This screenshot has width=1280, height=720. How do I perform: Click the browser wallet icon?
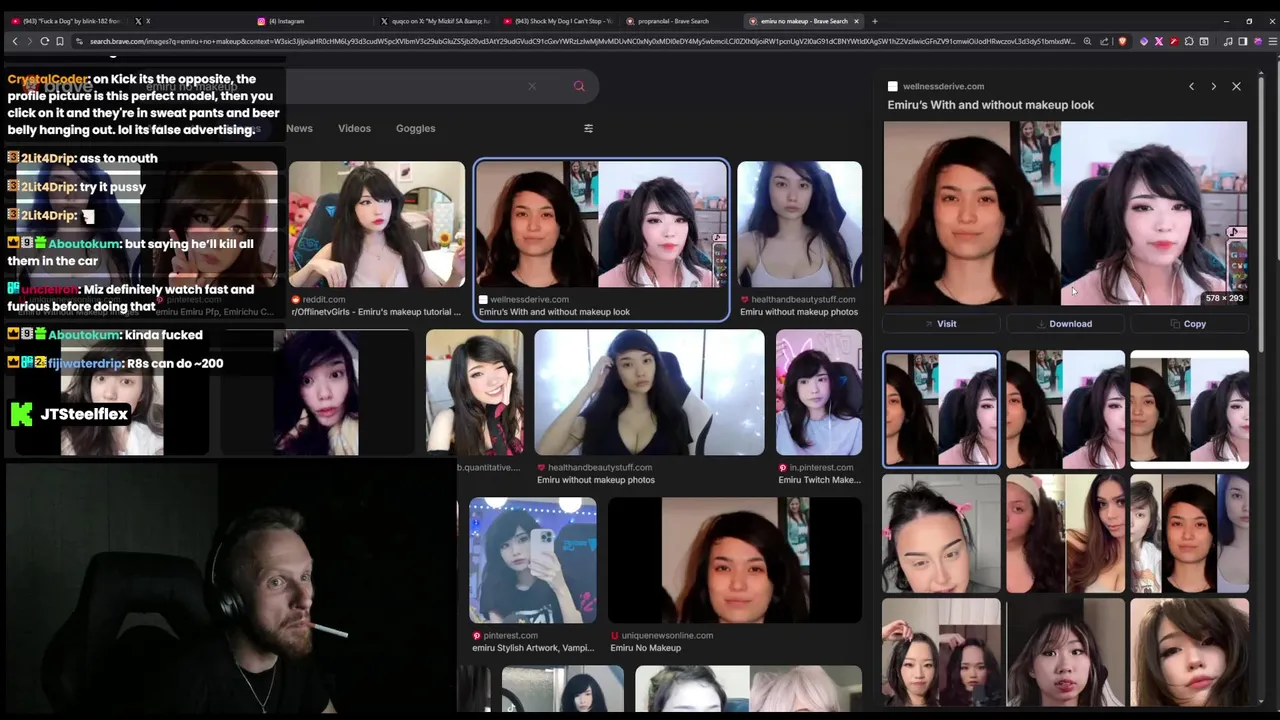[1204, 41]
